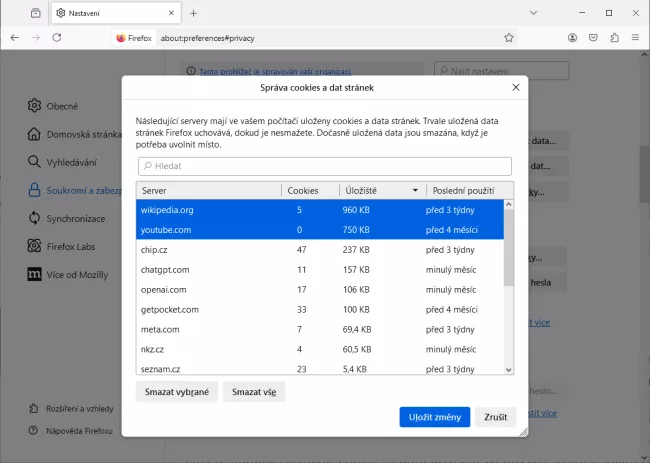Click the Hledat search field

[x=324, y=166]
